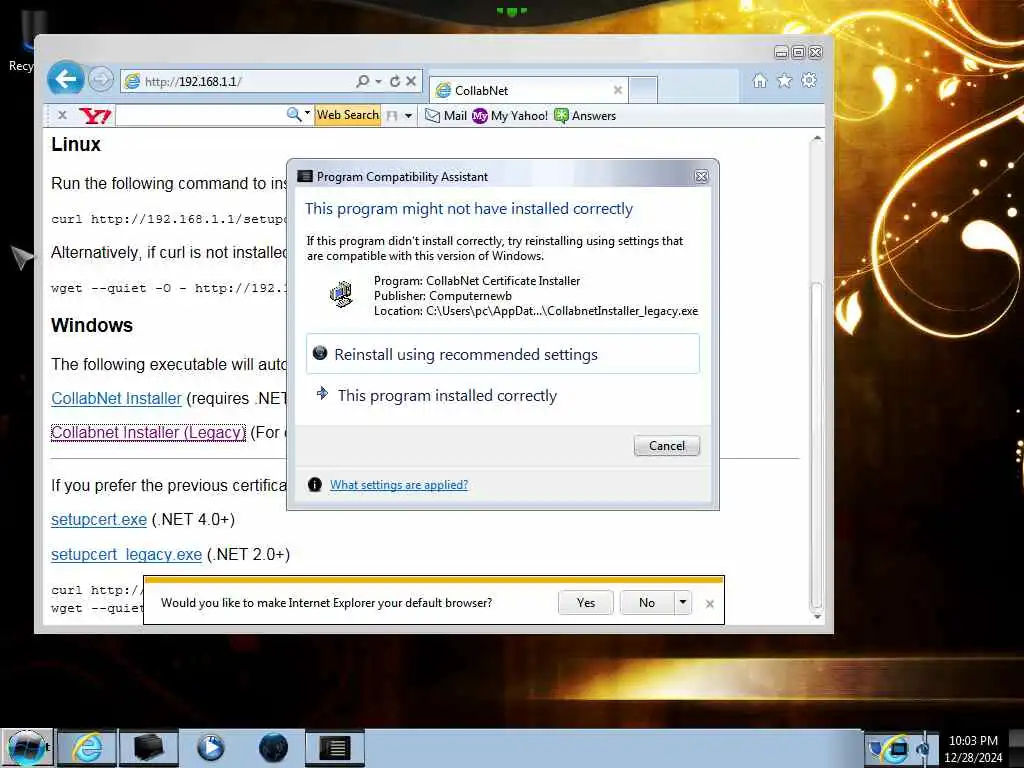Viewport: 1024px width, 768px height.
Task: Open the What settings are applied? link
Action: click(x=399, y=485)
